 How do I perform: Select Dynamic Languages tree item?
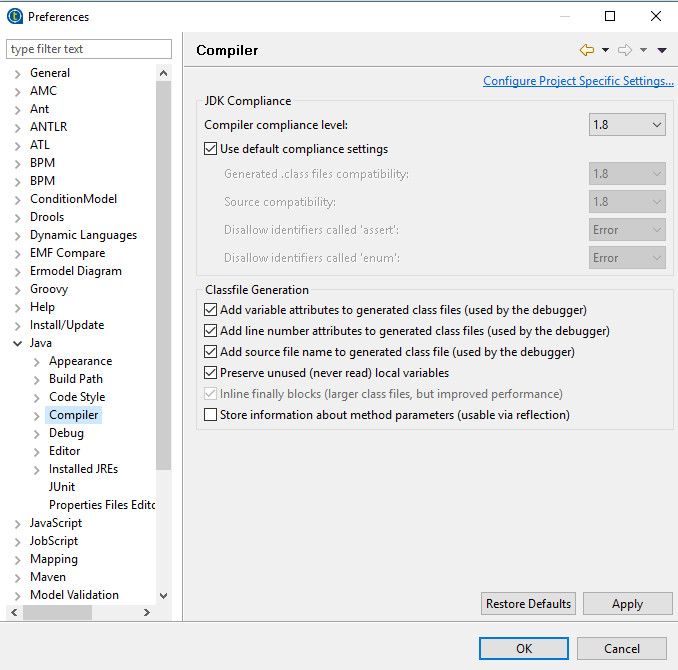[83, 235]
